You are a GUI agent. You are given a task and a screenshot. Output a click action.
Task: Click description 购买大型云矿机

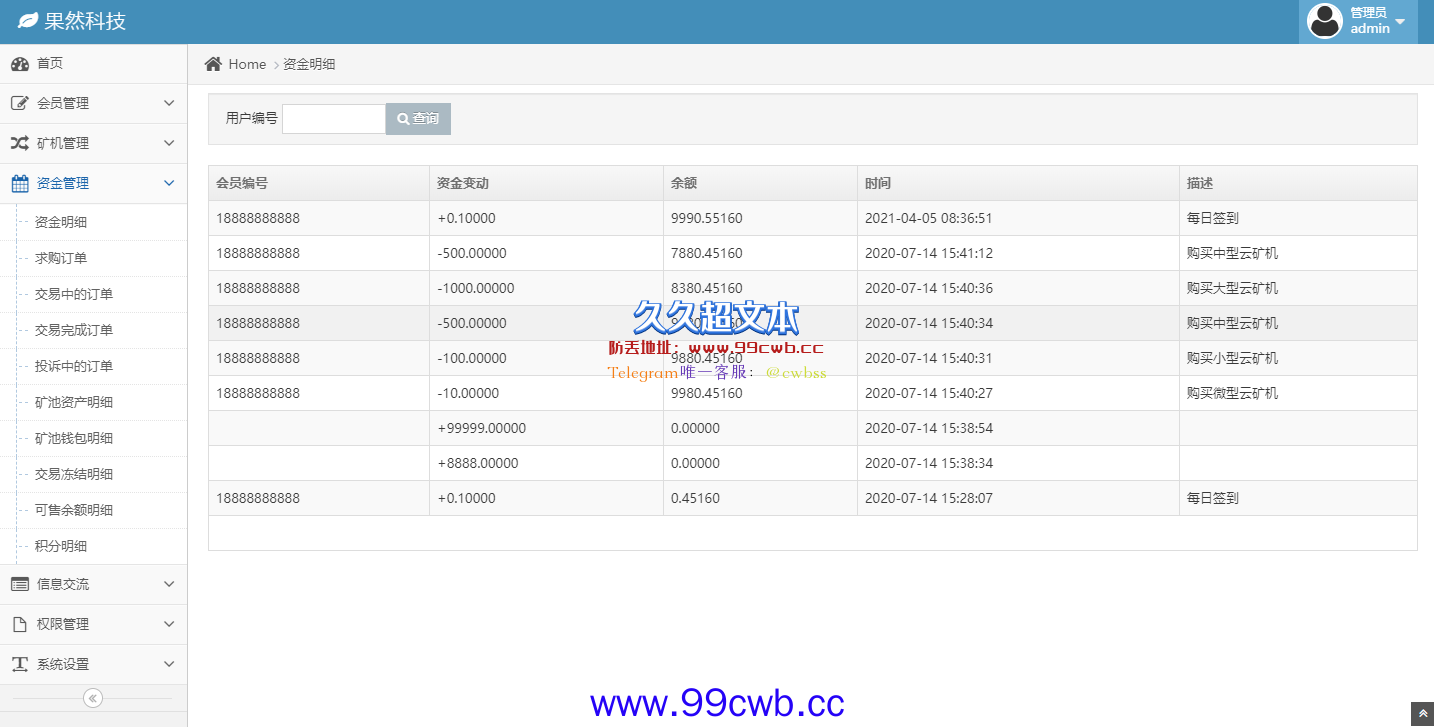[x=1232, y=288]
